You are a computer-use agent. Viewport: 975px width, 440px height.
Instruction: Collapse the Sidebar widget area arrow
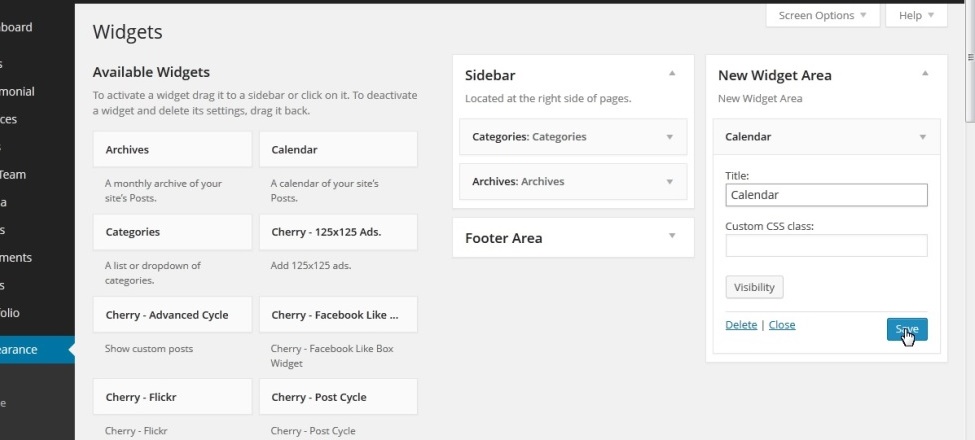click(x=672, y=74)
